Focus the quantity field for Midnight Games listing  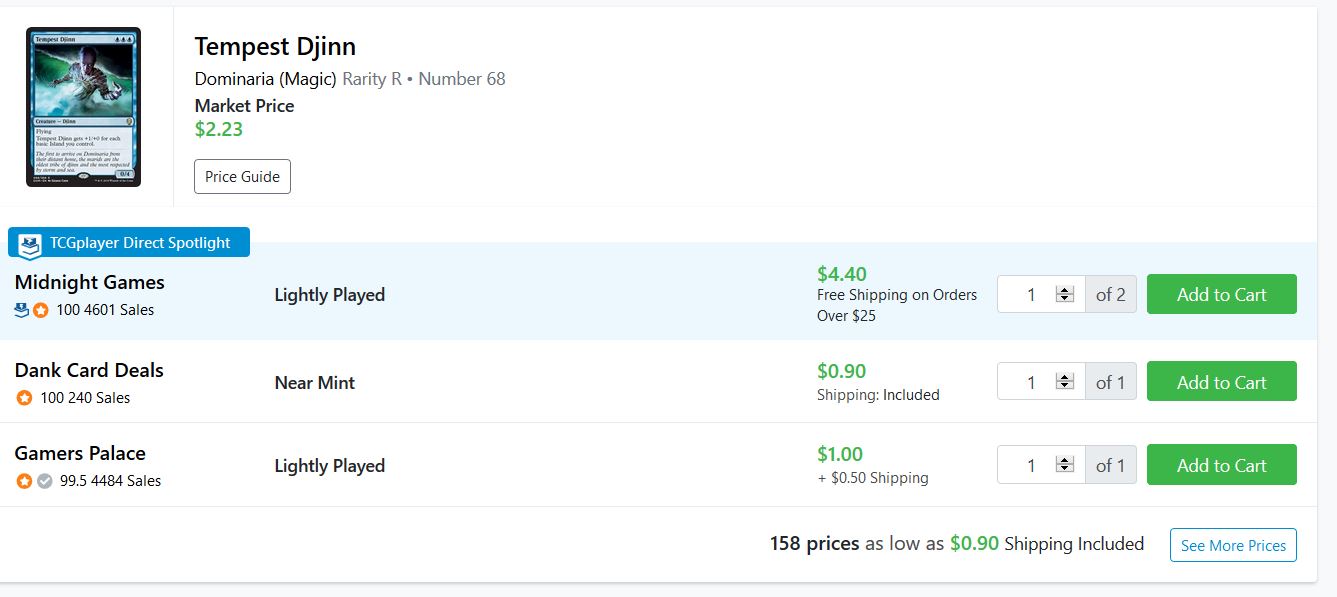1030,295
